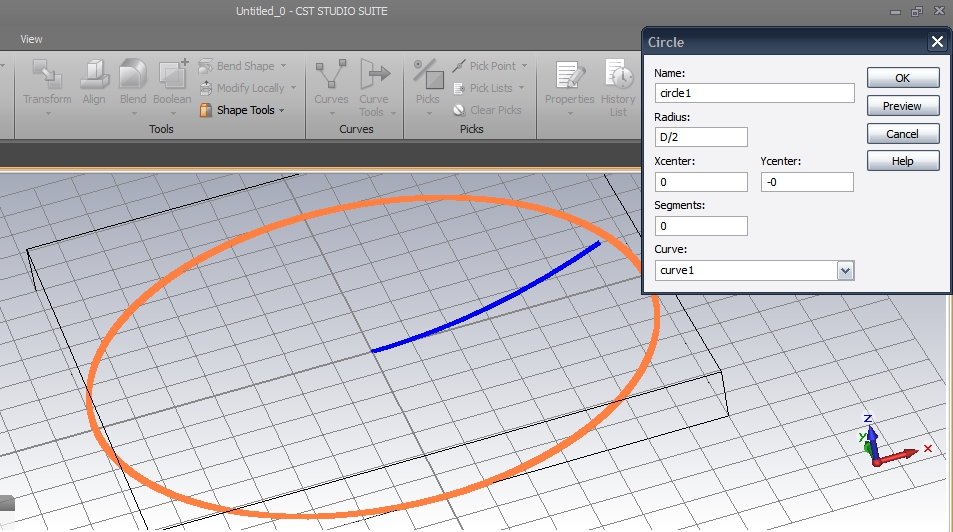Viewport: 953px width, 532px height.
Task: Click the Curve Tools icon
Action: pyautogui.click(x=374, y=76)
